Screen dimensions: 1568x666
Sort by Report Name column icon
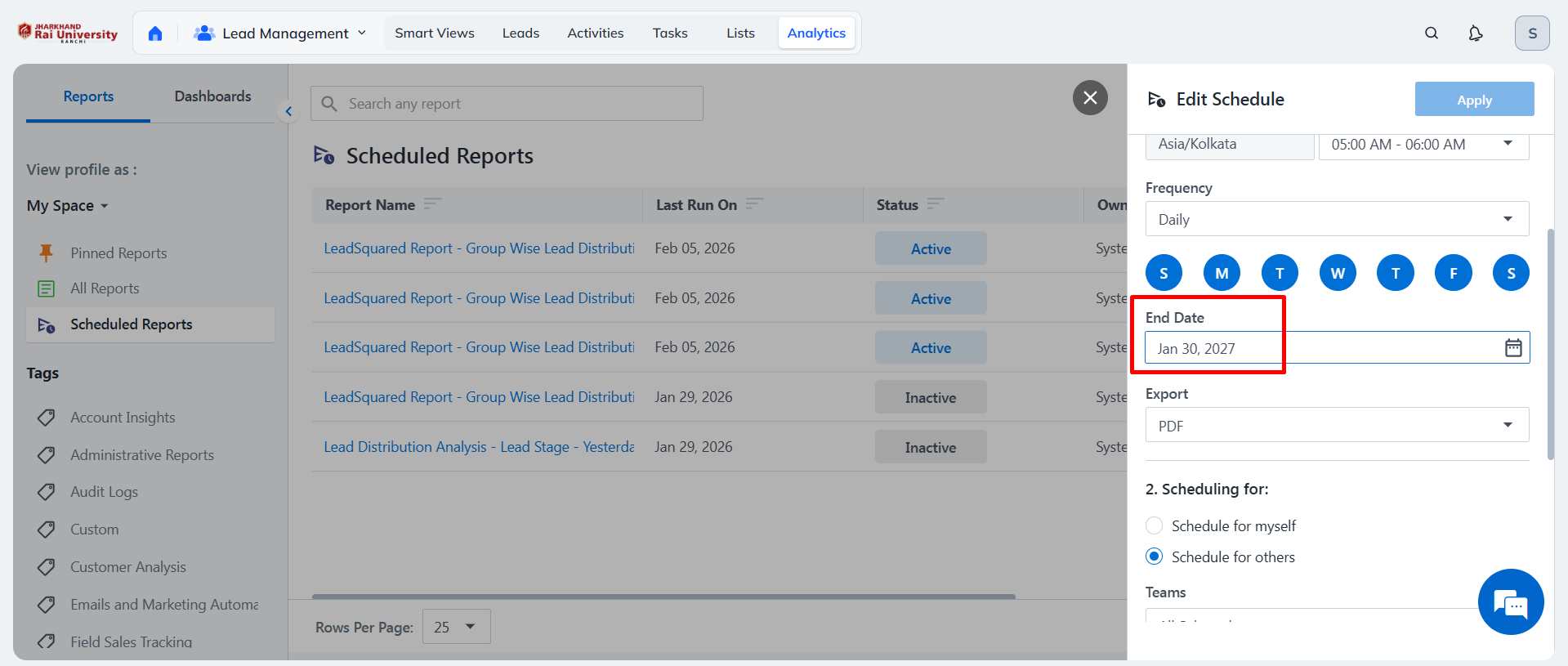coord(432,204)
